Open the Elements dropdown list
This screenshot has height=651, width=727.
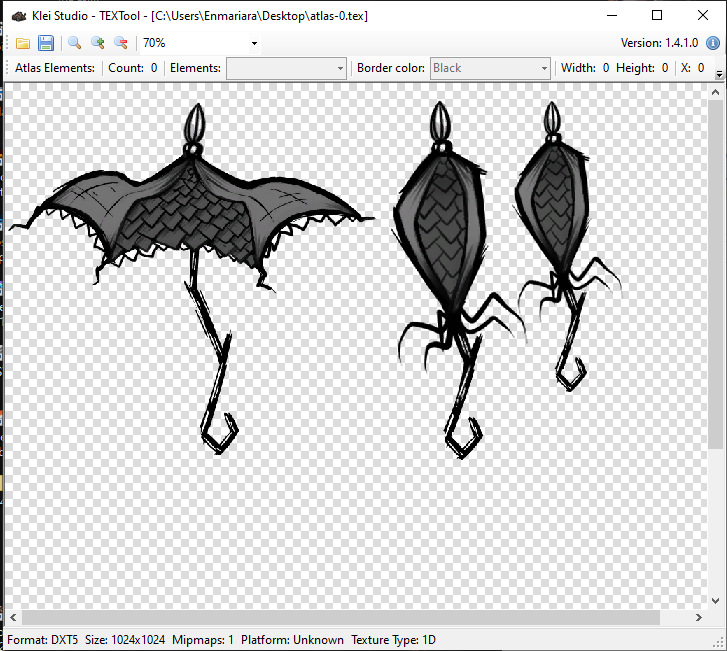tap(286, 68)
